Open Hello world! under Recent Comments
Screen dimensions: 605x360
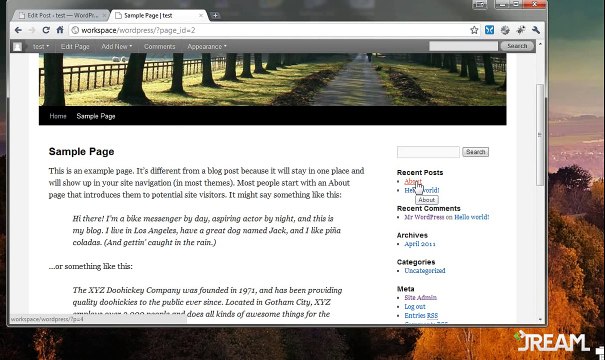[471, 217]
